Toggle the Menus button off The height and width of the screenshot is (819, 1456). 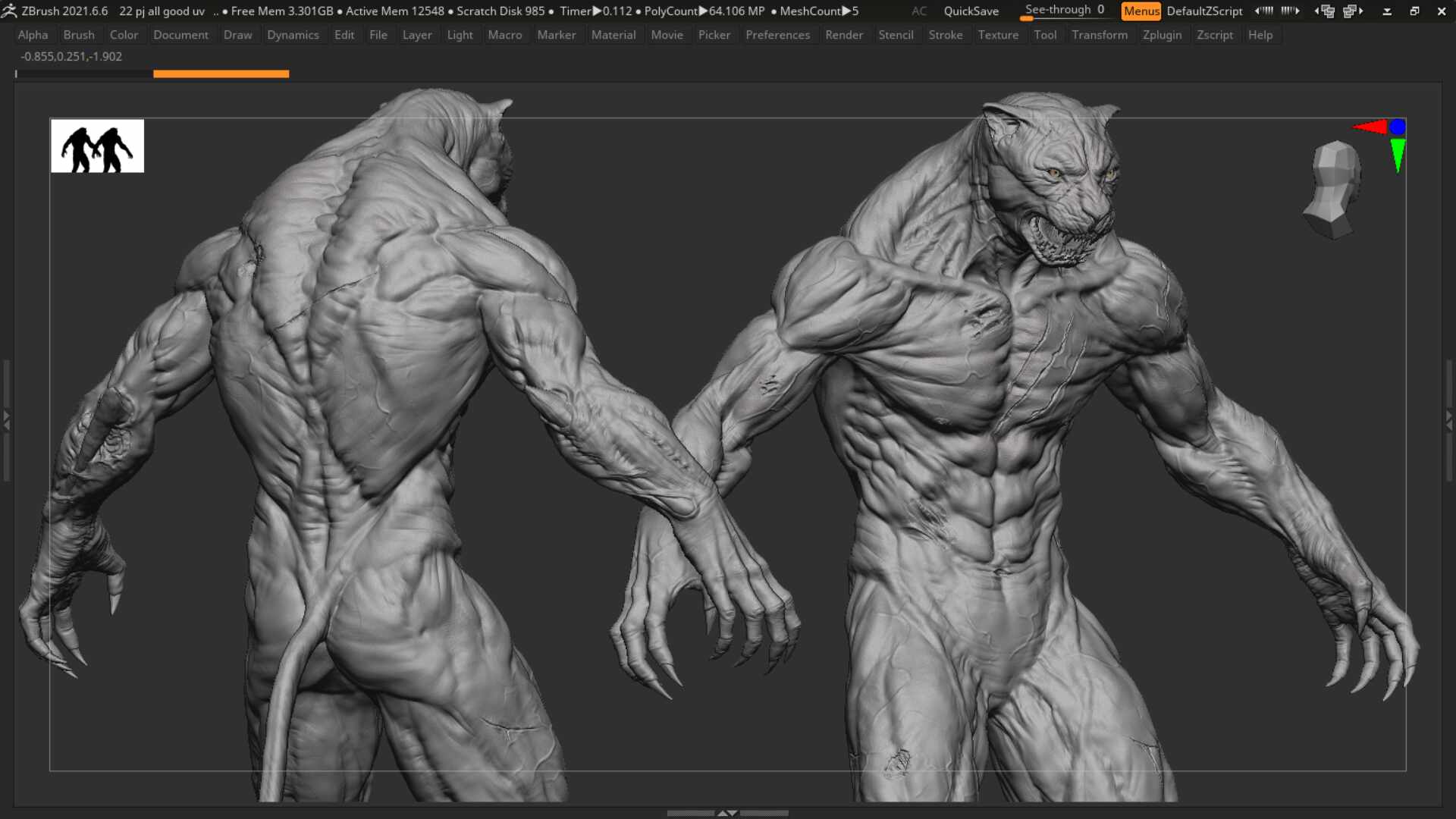[x=1141, y=11]
